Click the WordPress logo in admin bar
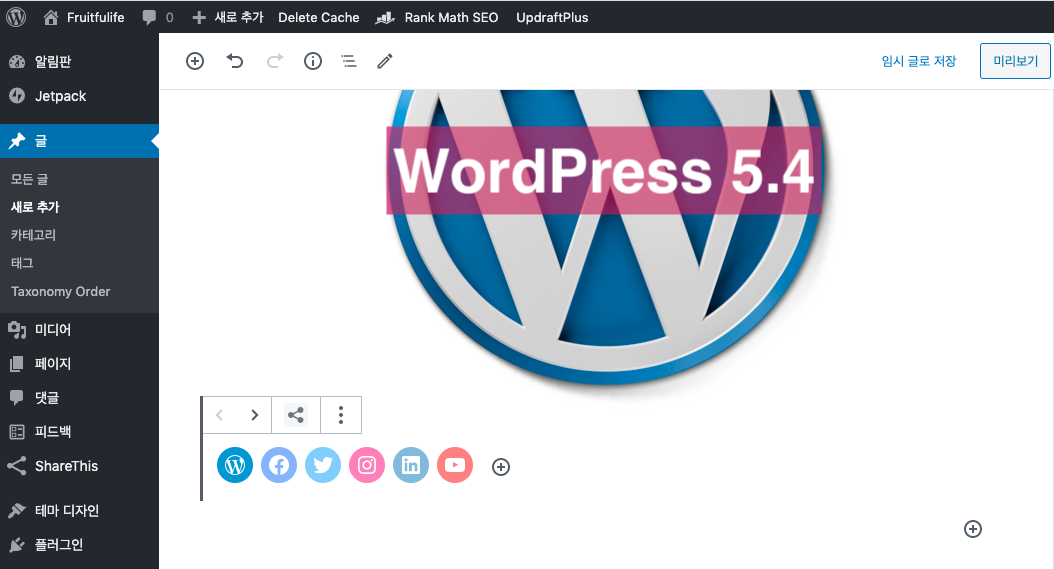 (x=16, y=17)
